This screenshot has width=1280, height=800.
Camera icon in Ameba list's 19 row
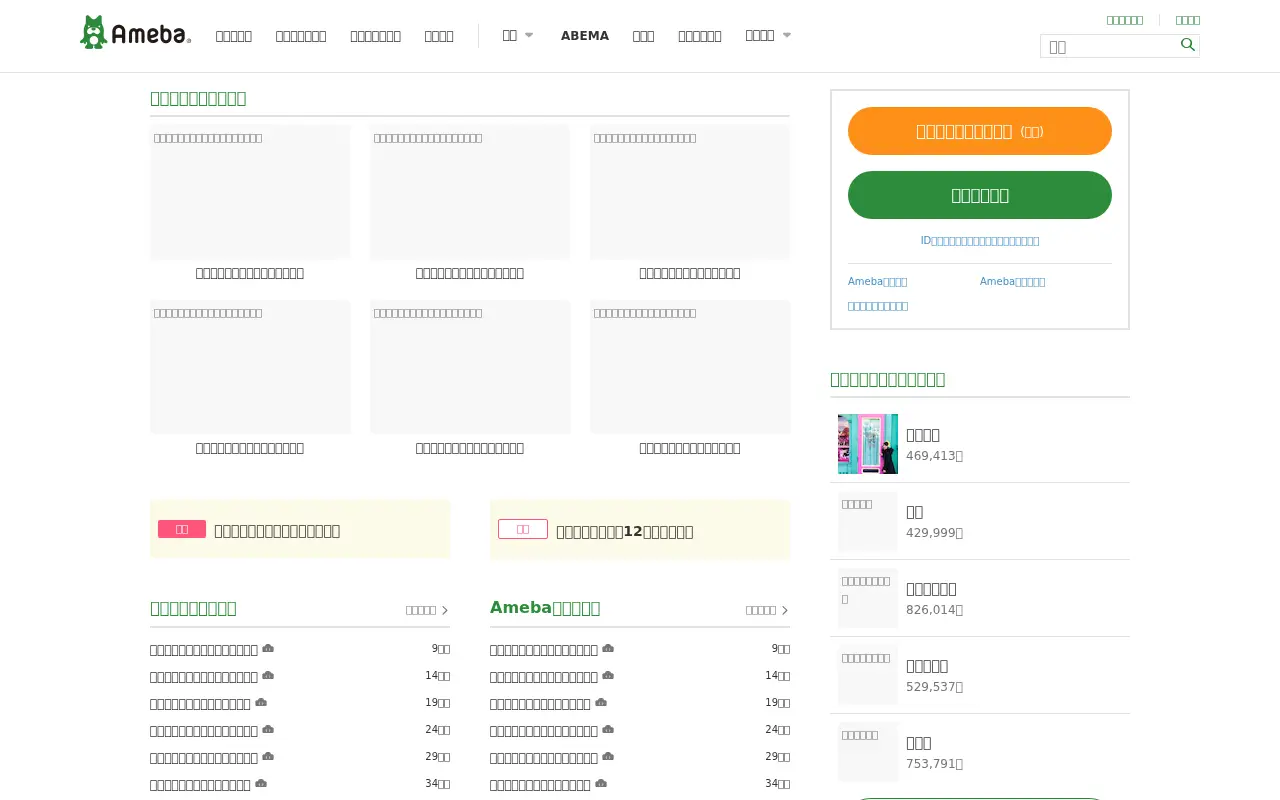(x=601, y=703)
